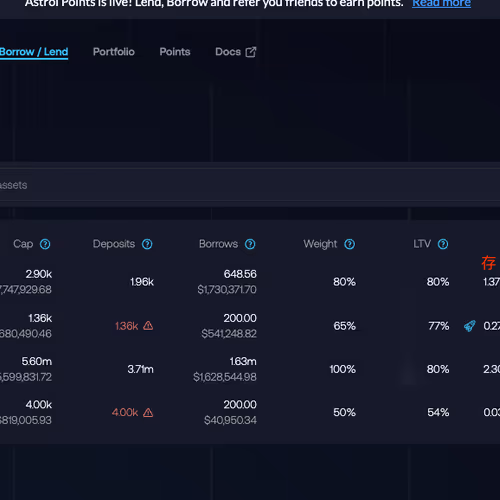Sort by the Weight column header
500x500 pixels.
click(x=320, y=244)
